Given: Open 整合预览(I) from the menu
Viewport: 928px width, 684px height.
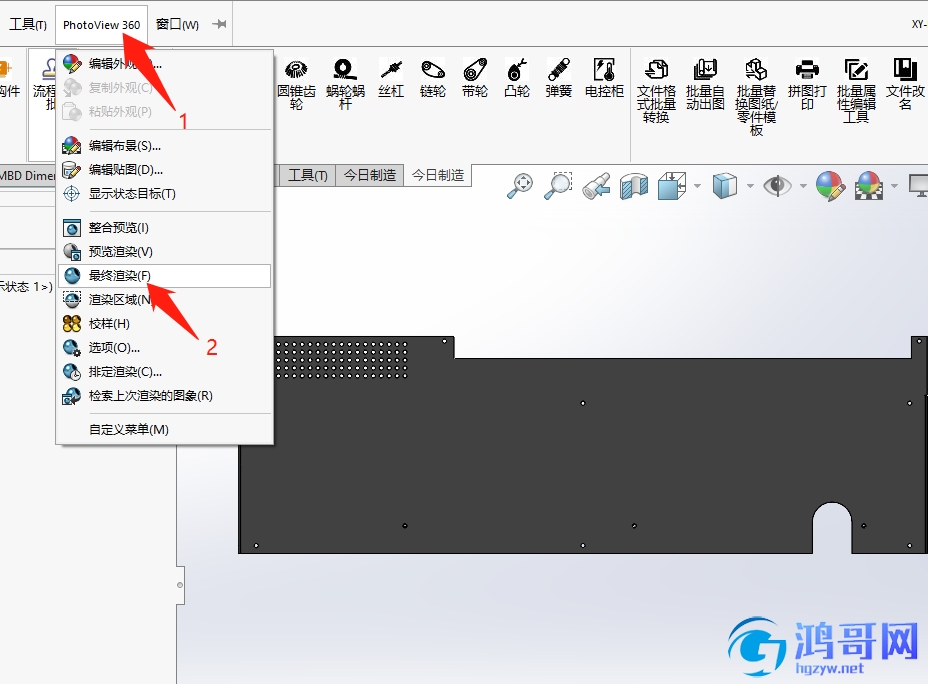Looking at the screenshot, I should coord(165,228).
